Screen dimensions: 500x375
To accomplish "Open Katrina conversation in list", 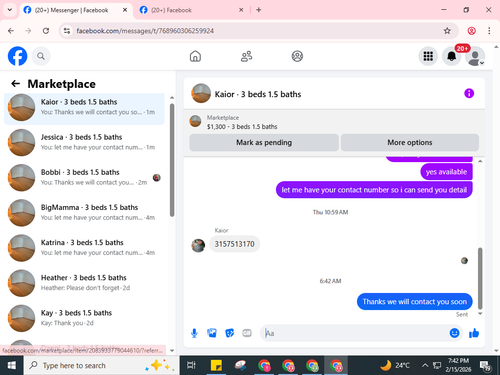I will [x=84, y=248].
